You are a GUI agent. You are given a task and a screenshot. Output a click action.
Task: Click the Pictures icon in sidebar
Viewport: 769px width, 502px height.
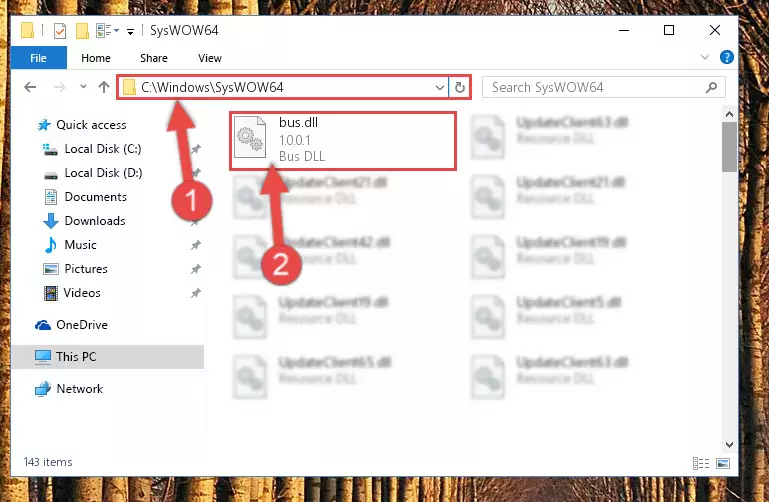[51, 269]
